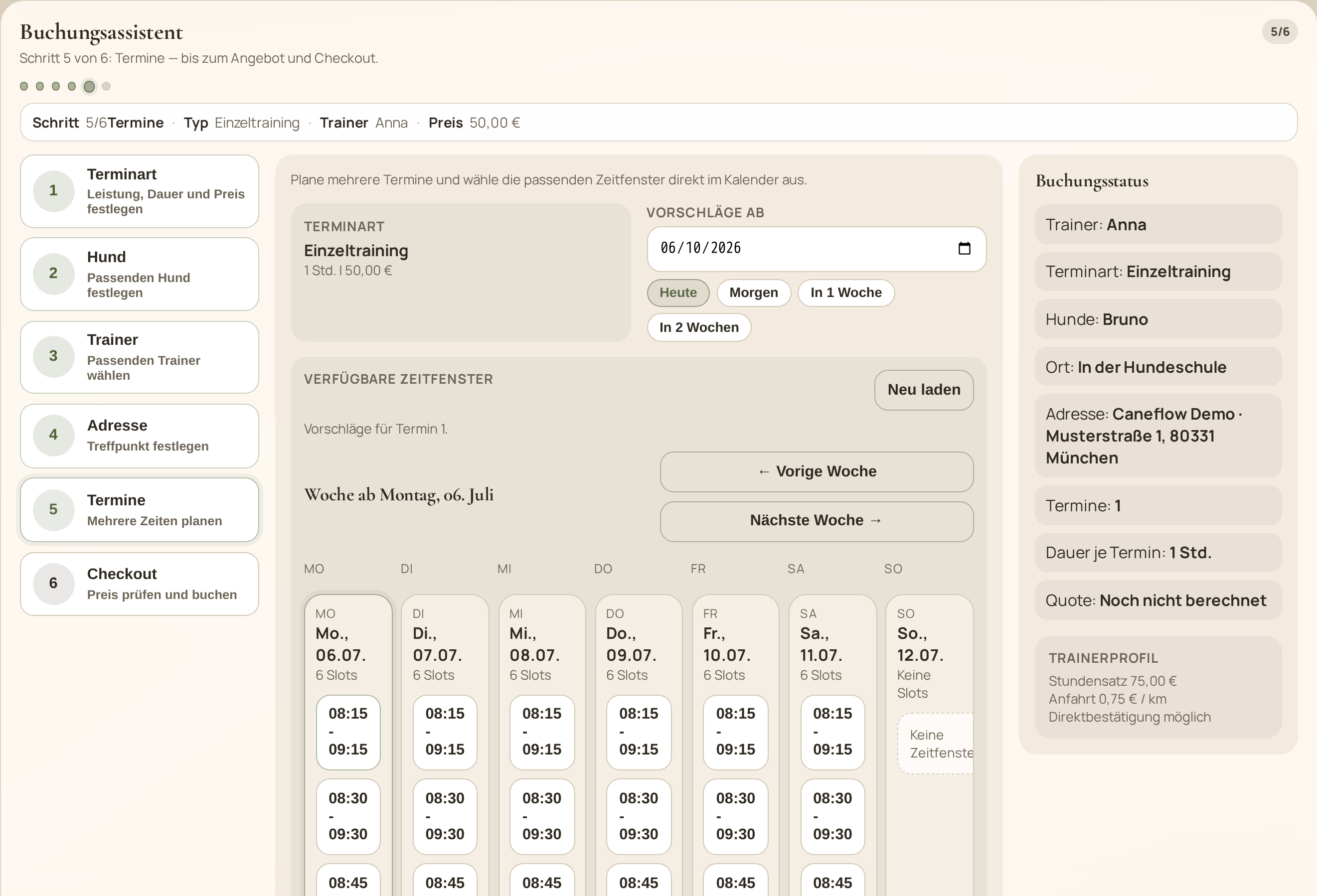Click Terminart: Einzeltraining status row
The image size is (1317, 896).
(x=1158, y=272)
